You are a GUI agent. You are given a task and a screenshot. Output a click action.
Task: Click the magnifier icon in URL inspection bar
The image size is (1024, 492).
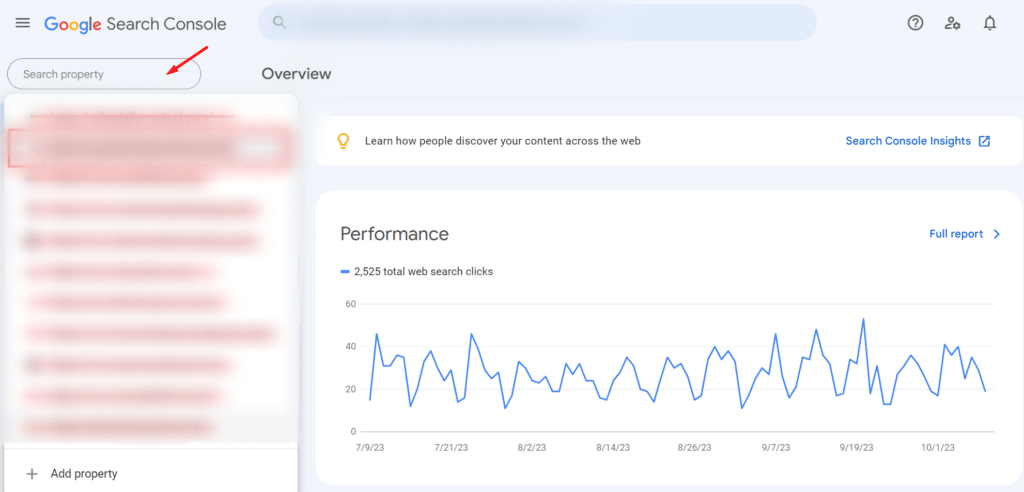point(280,23)
